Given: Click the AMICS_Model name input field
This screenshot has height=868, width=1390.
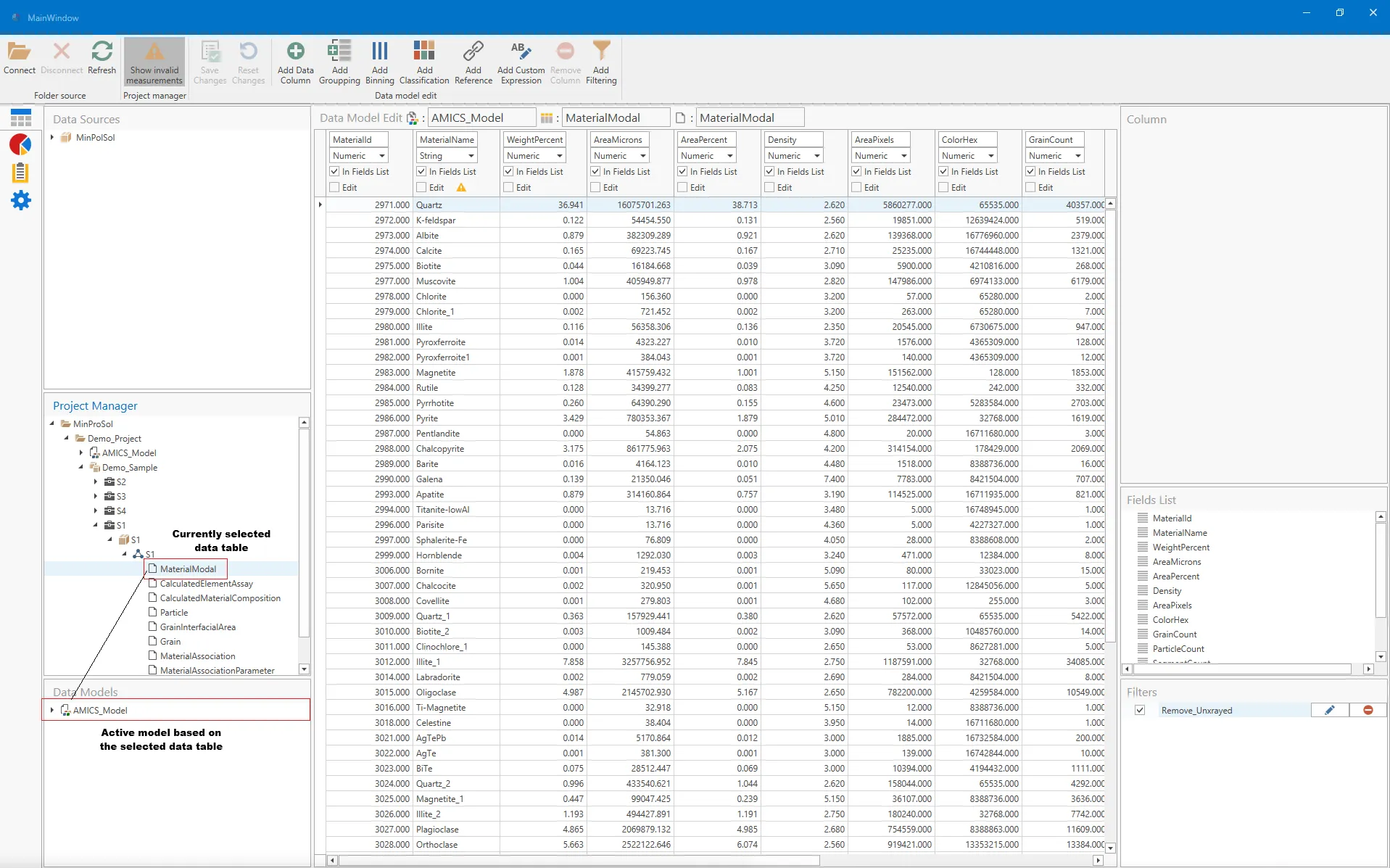Looking at the screenshot, I should click(481, 117).
